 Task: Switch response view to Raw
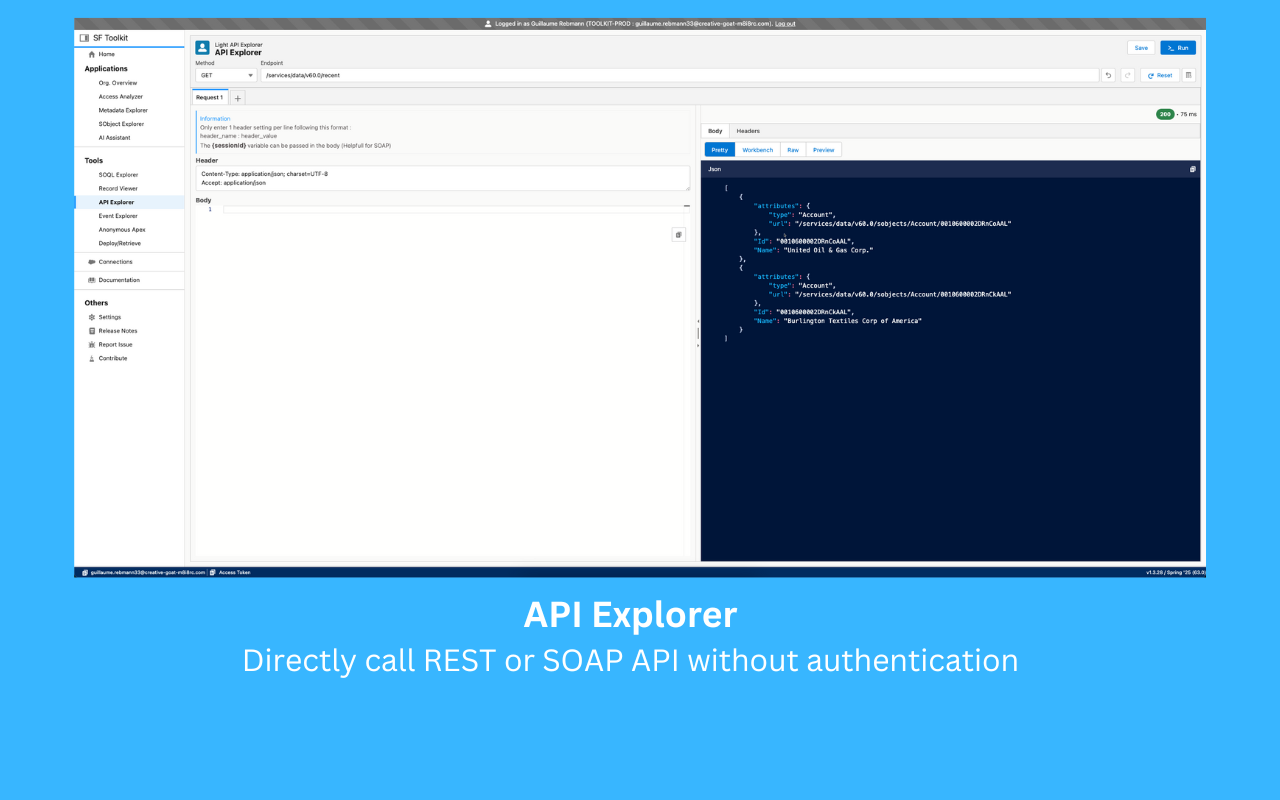(792, 149)
